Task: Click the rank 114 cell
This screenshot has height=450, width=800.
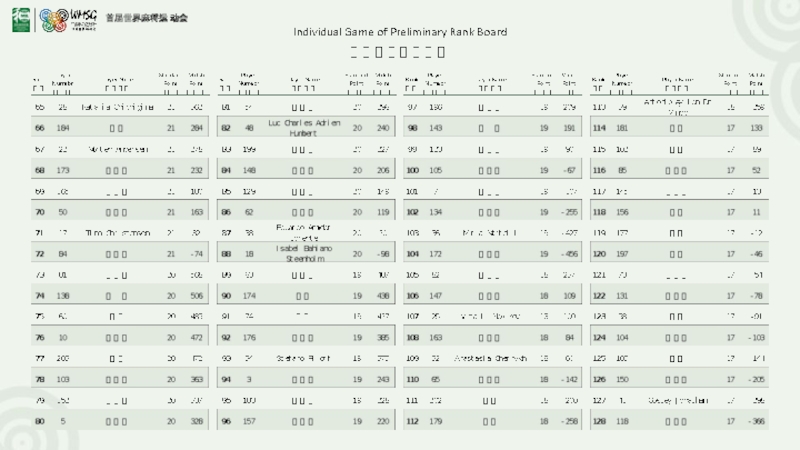Action: point(599,128)
